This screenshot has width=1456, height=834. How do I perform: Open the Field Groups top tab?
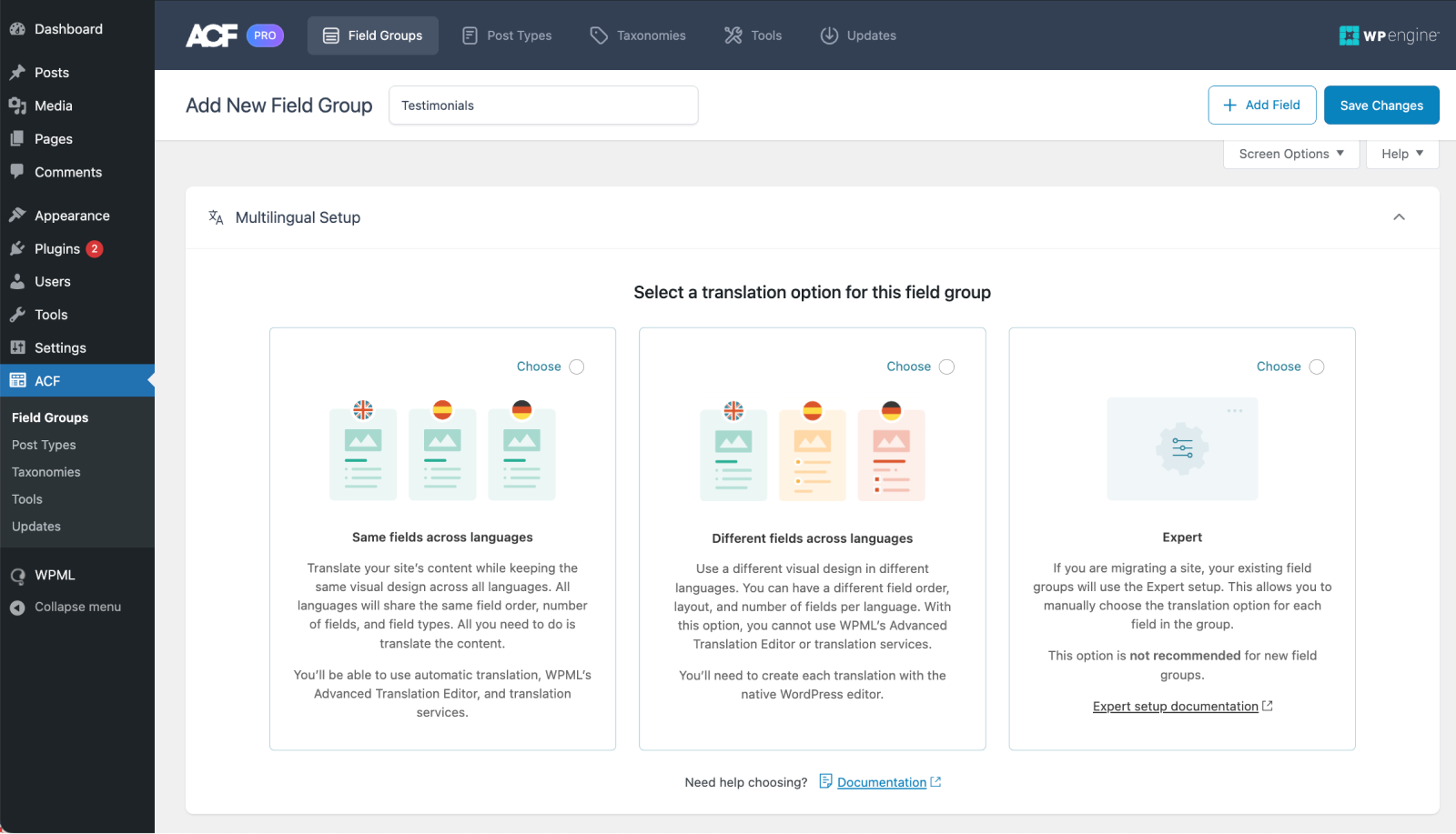pyautogui.click(x=373, y=35)
